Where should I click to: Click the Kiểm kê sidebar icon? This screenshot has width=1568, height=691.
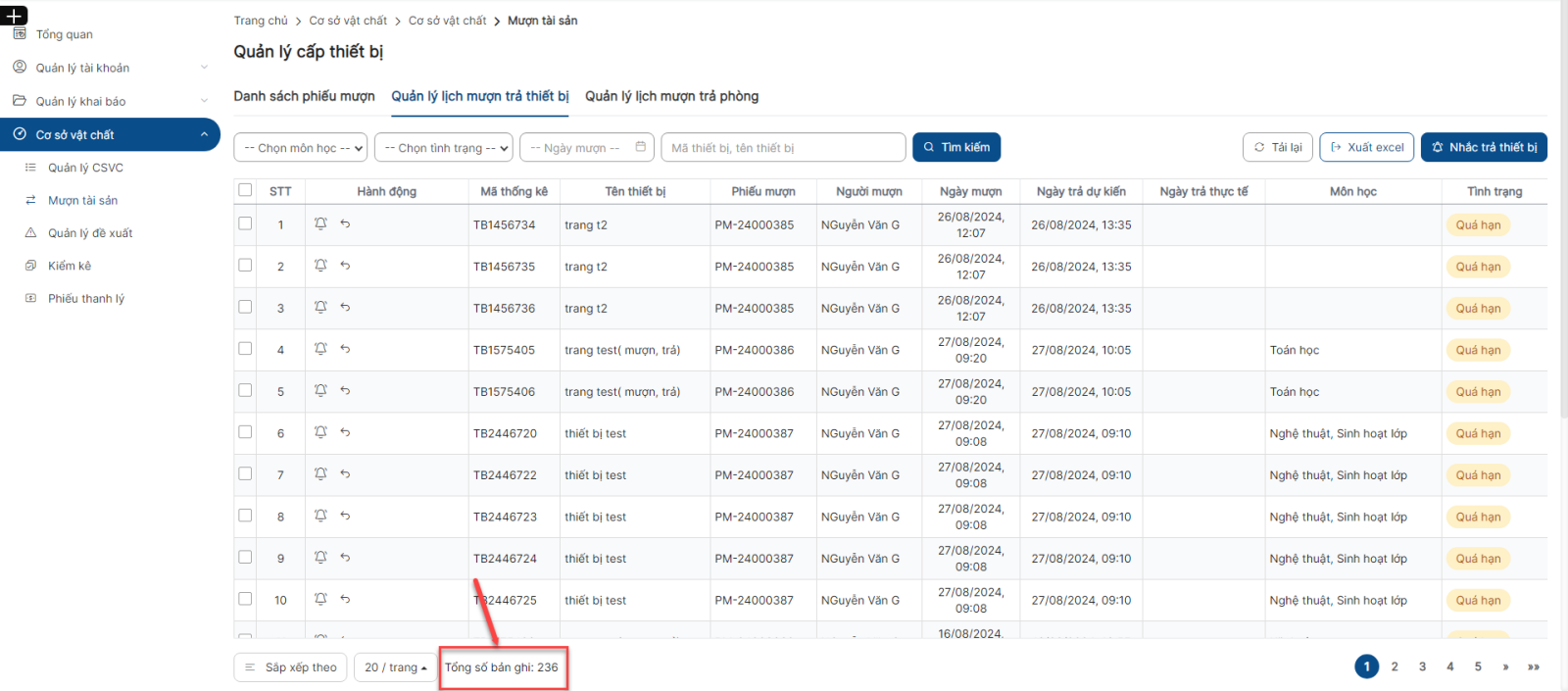(30, 266)
